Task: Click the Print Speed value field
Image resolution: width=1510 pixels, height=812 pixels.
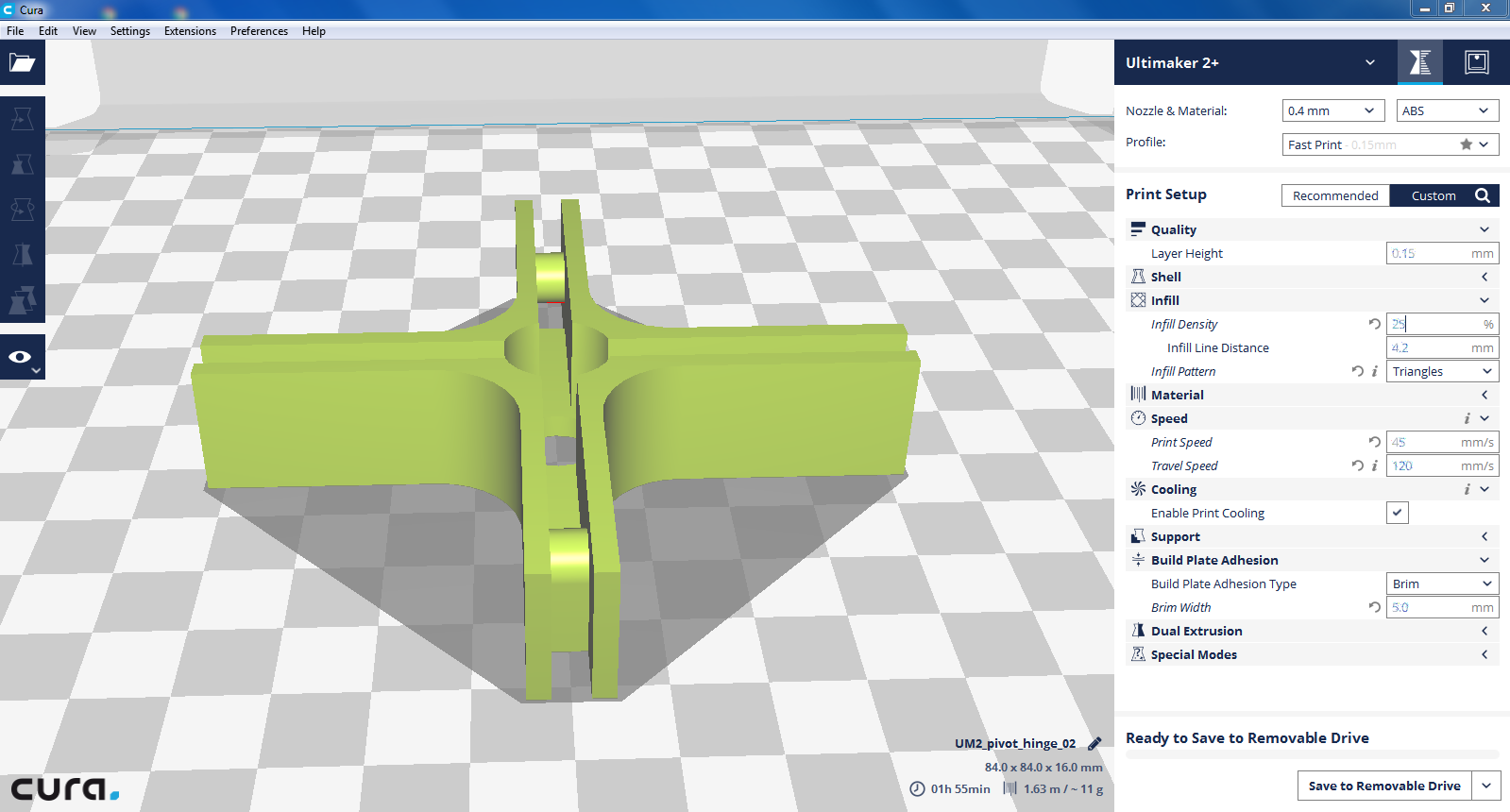Action: coord(1443,442)
